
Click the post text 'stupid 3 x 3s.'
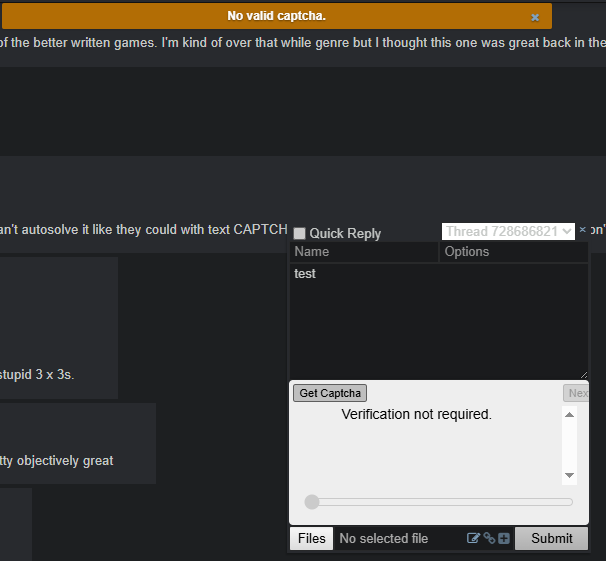(37, 374)
